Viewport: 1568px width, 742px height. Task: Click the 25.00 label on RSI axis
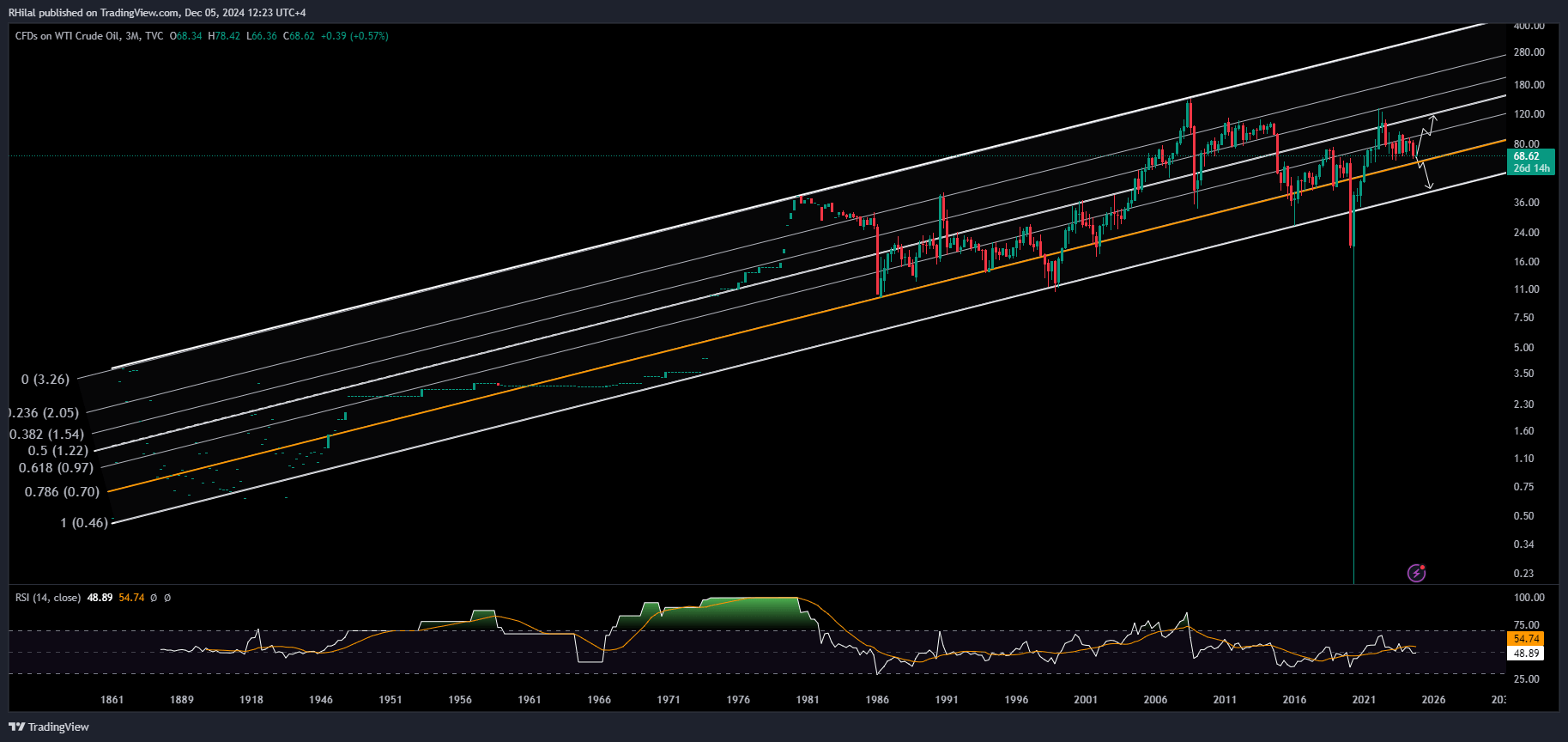point(1527,679)
